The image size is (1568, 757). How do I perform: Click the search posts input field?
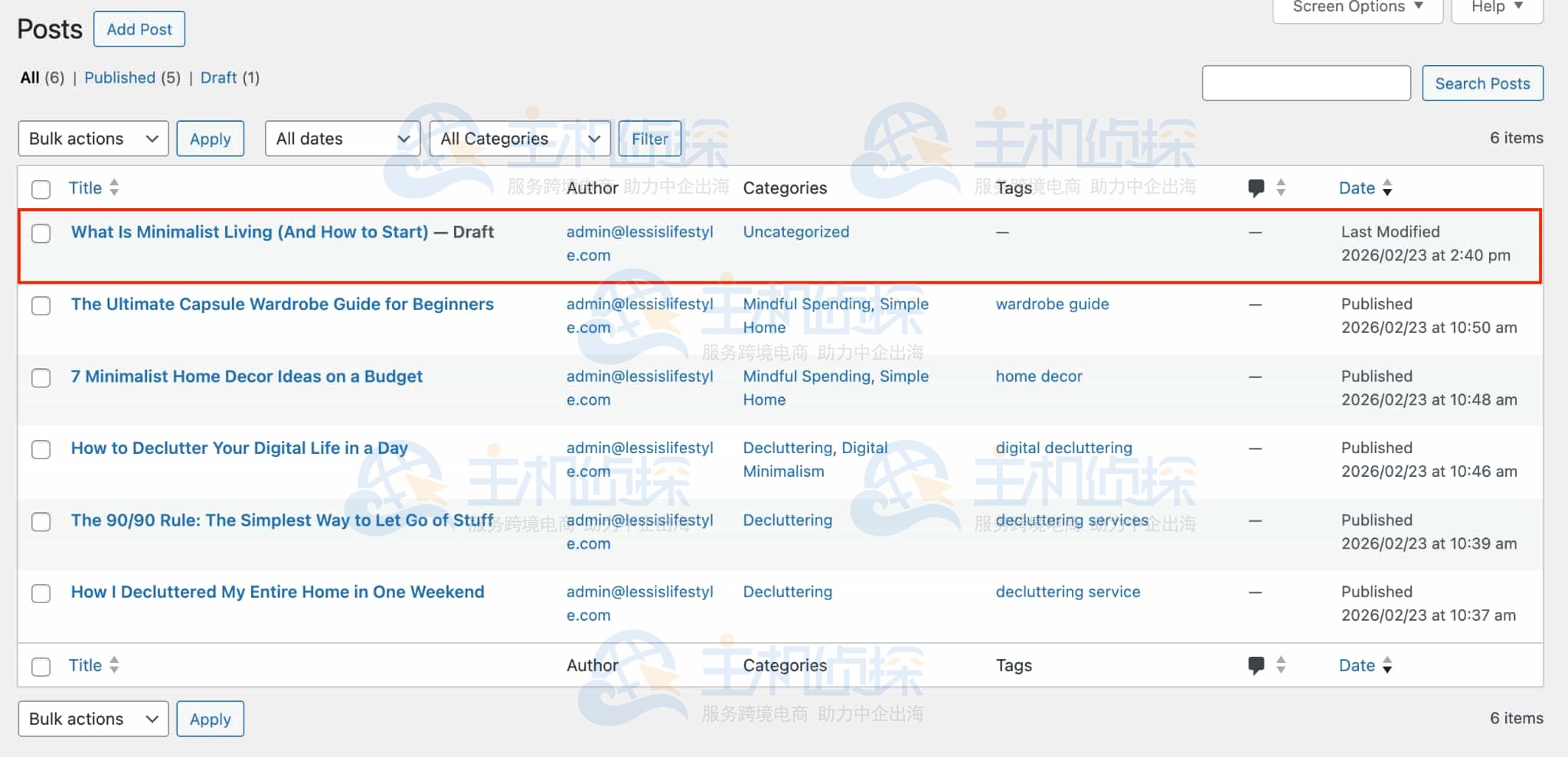tap(1305, 83)
